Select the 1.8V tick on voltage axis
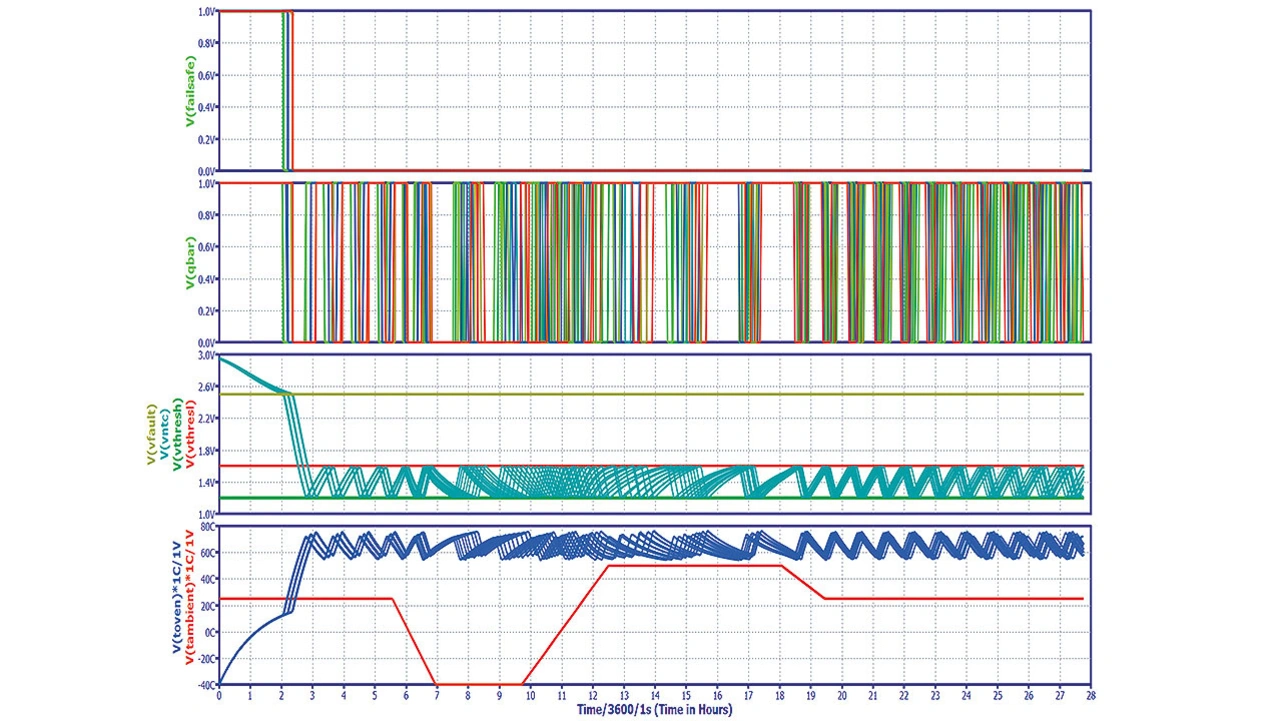This screenshot has width=1280, height=721. (x=206, y=450)
